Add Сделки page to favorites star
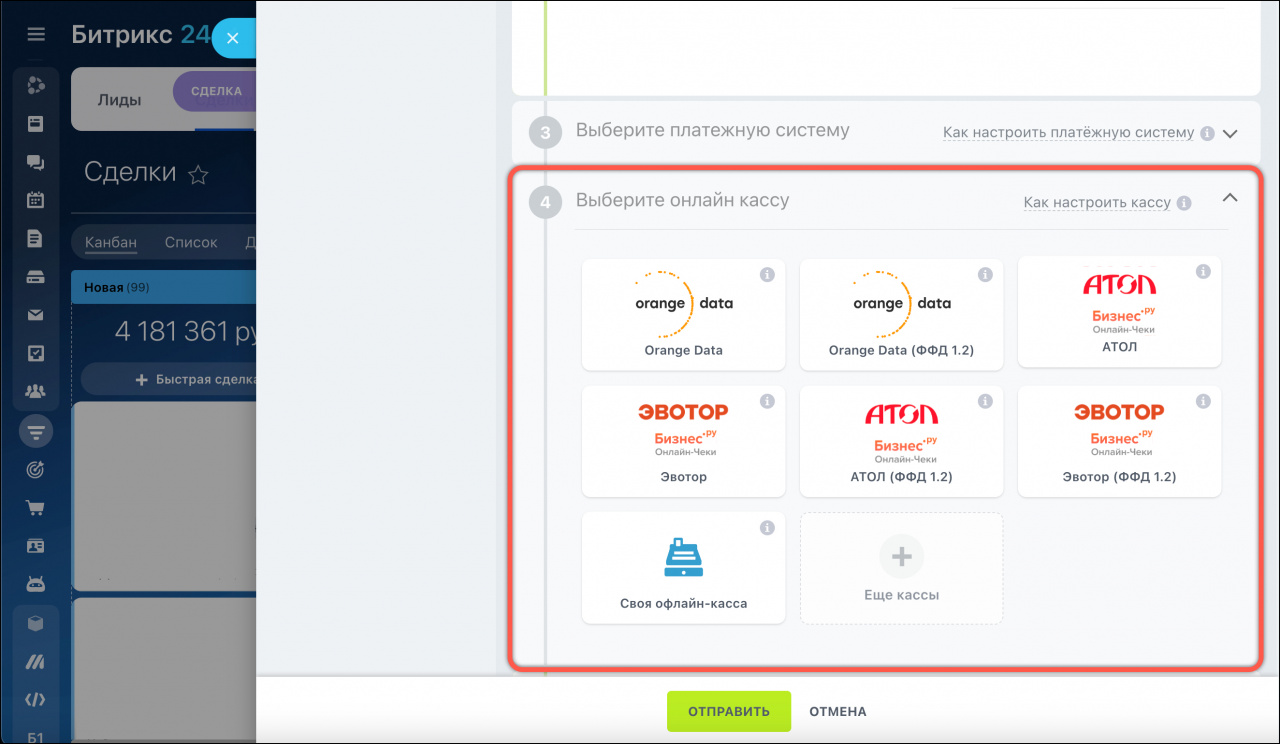This screenshot has height=744, width=1280. (198, 175)
